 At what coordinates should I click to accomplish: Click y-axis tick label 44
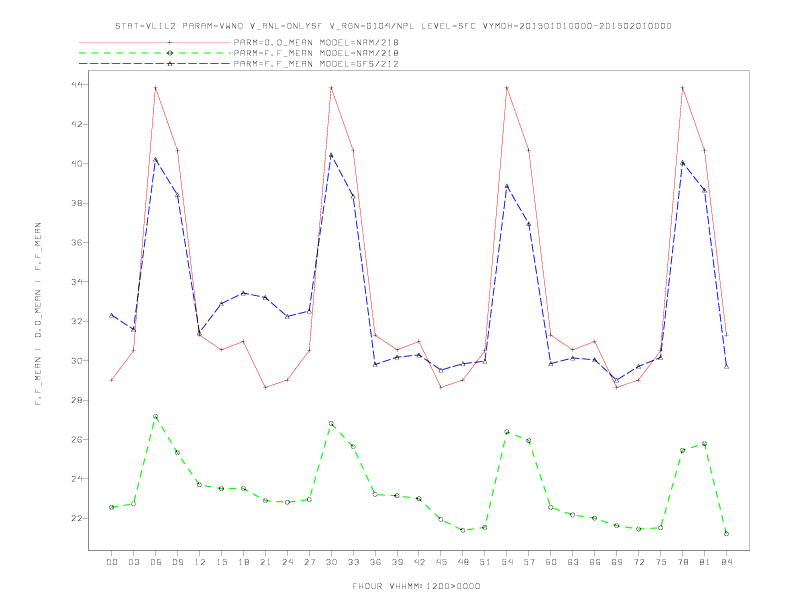(x=76, y=84)
